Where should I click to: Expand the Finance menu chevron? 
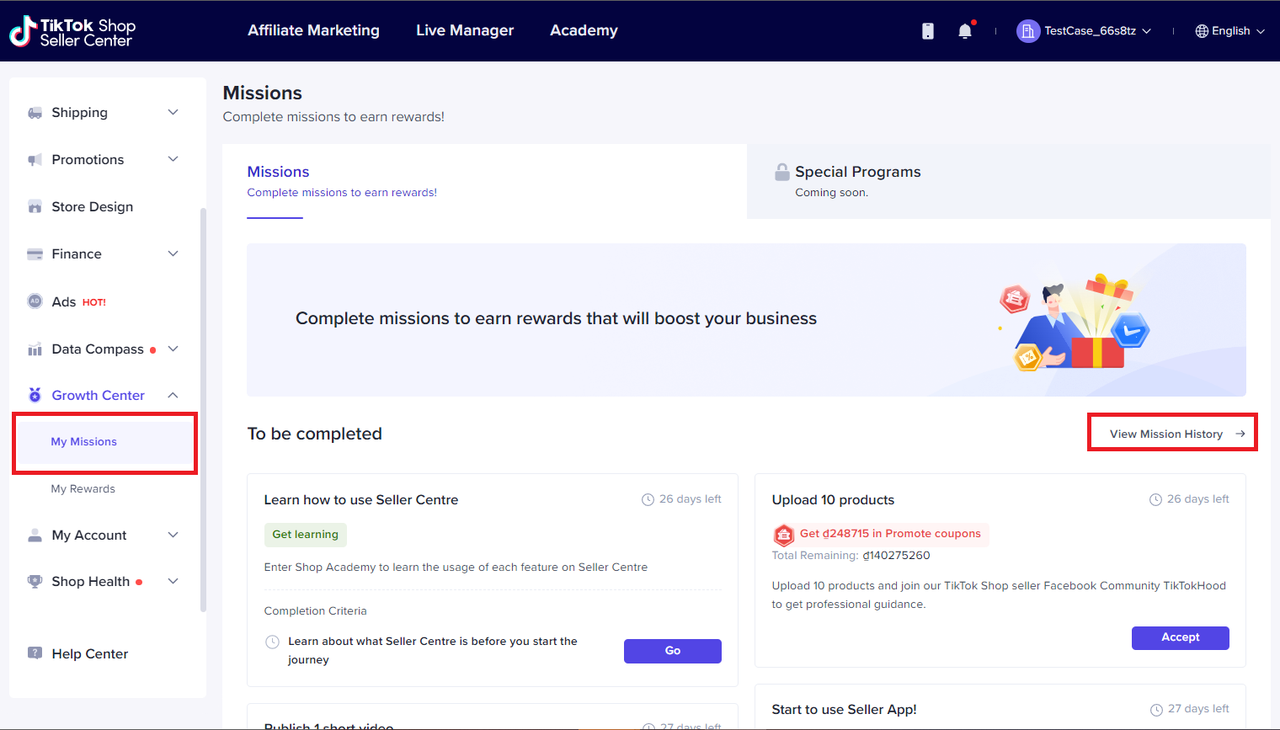coord(173,254)
